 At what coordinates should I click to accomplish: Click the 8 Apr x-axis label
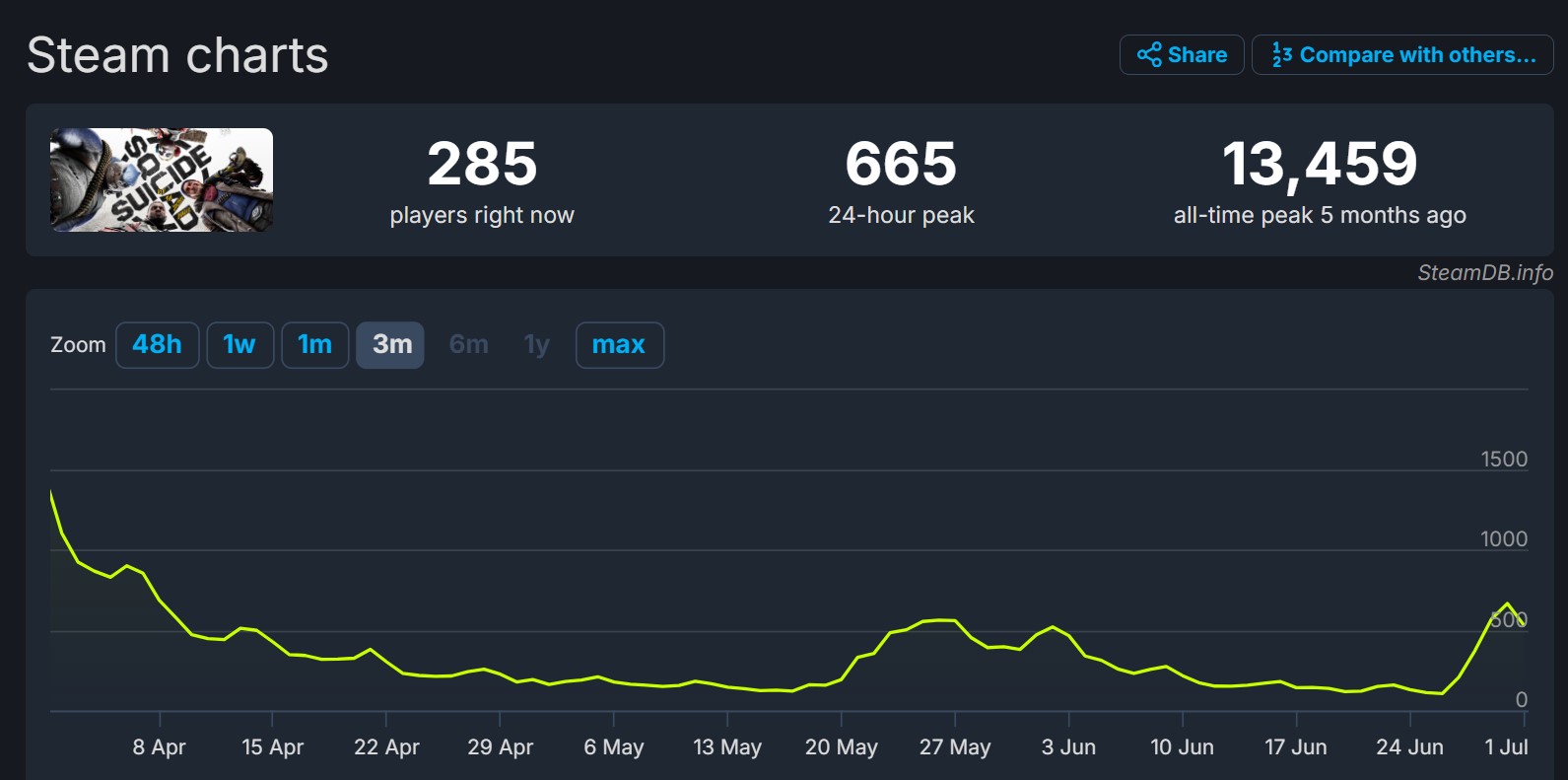[x=159, y=747]
